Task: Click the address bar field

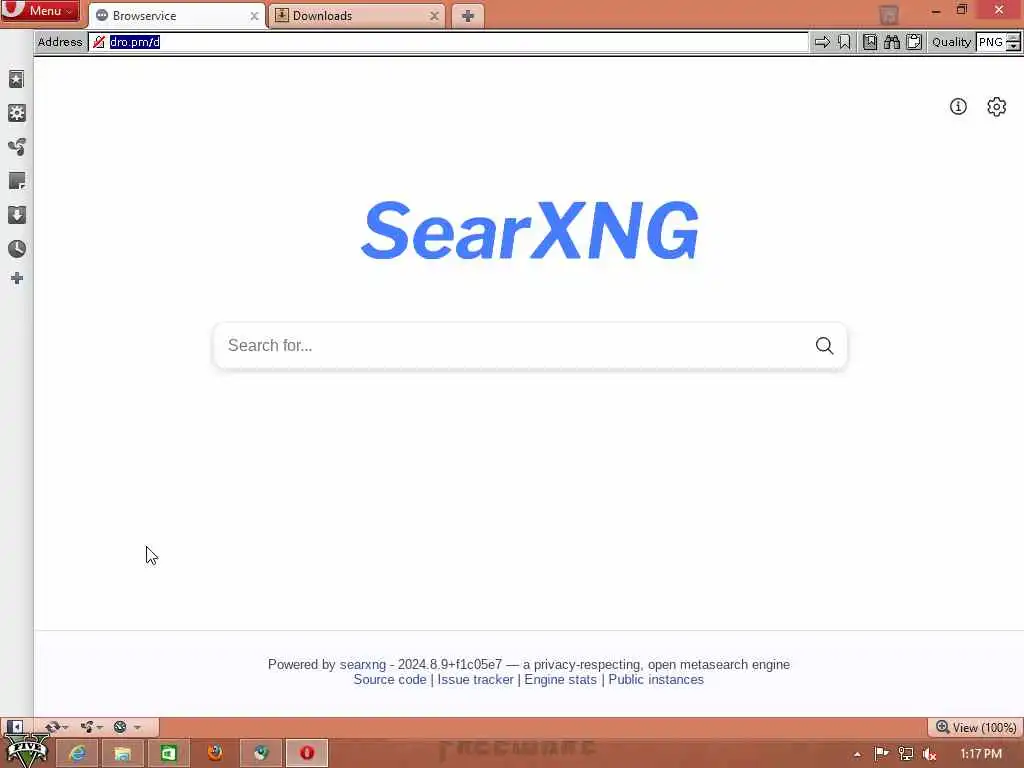Action: click(448, 42)
